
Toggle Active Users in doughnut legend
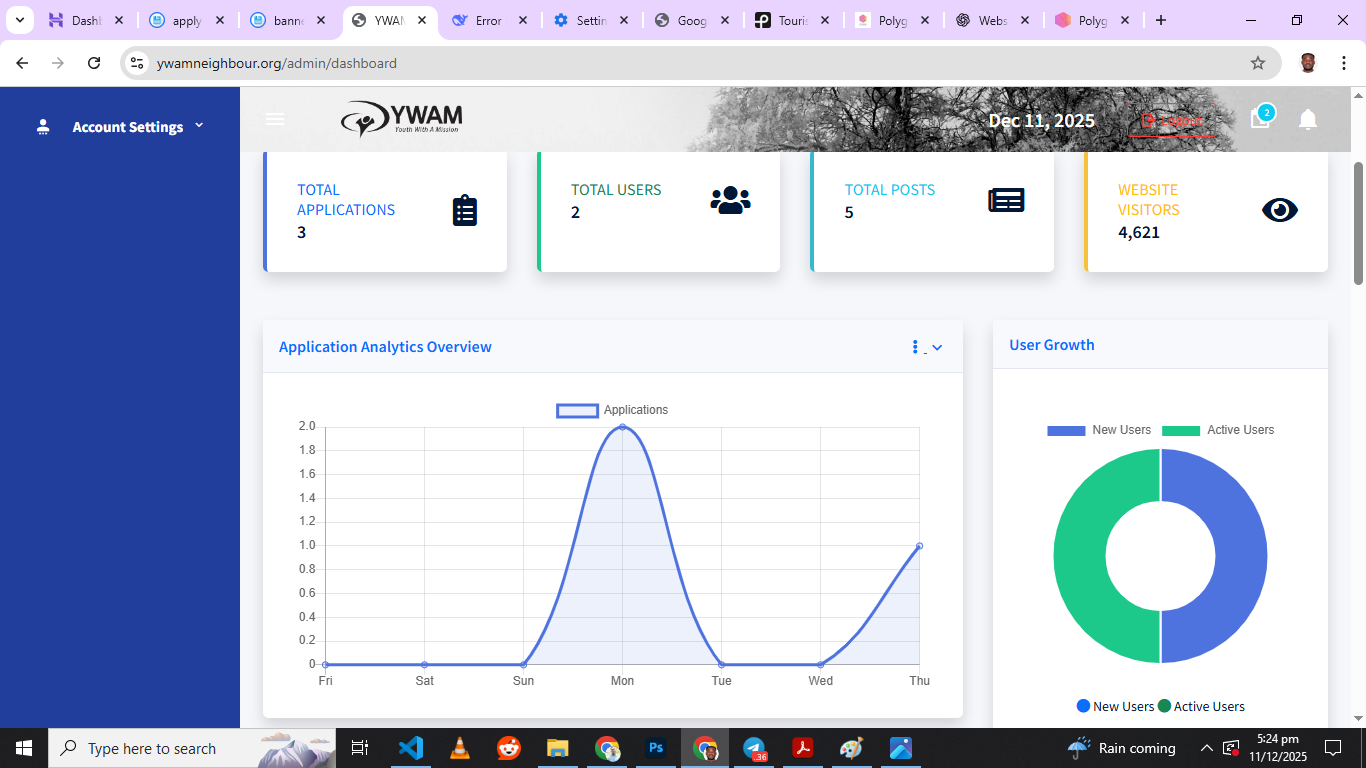pos(1216,430)
